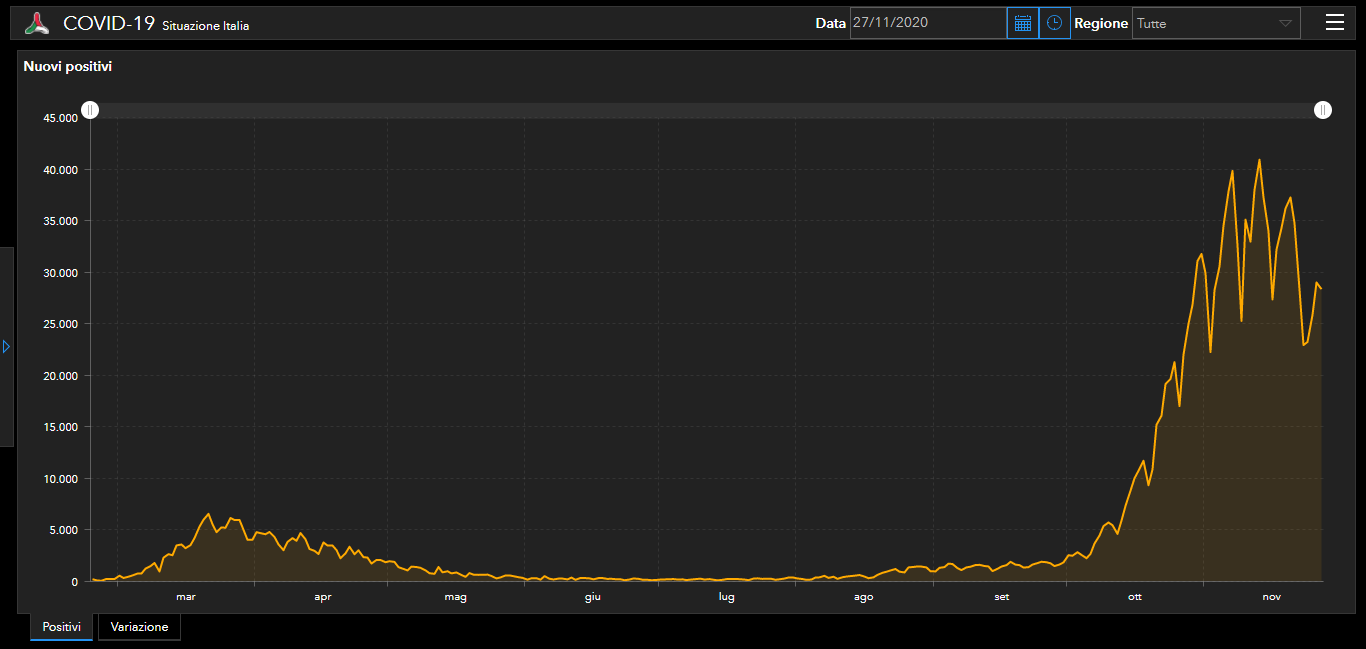Click the giu month axis label
The height and width of the screenshot is (649, 1366).
(593, 597)
